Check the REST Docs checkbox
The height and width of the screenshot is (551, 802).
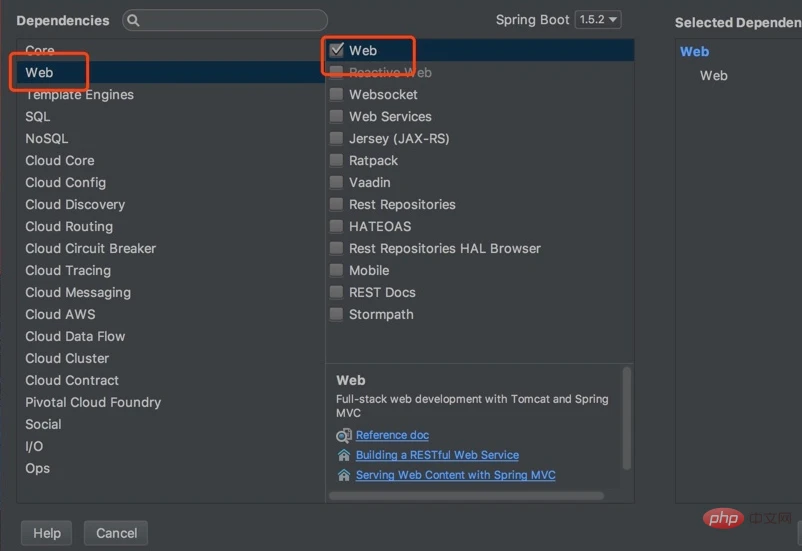tap(337, 292)
